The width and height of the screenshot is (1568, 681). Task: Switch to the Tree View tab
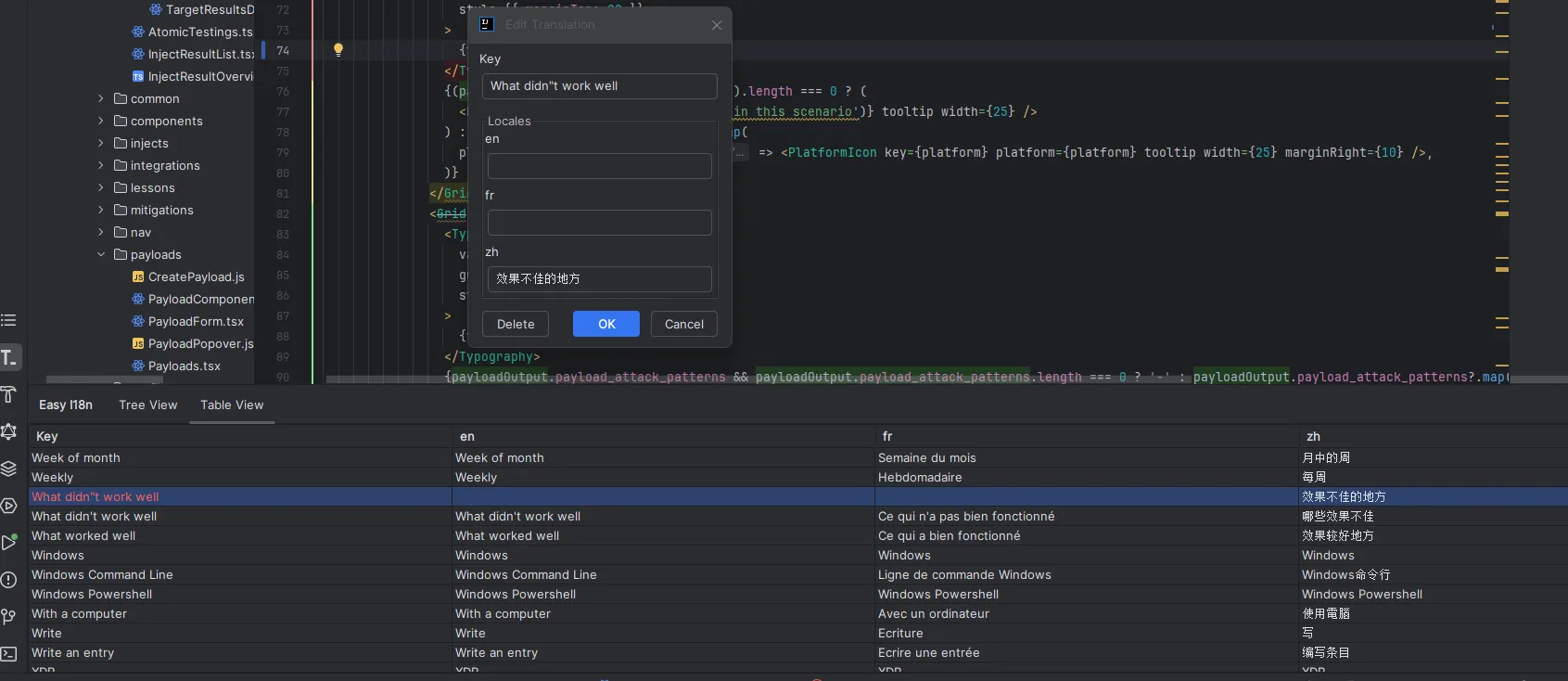[147, 405]
